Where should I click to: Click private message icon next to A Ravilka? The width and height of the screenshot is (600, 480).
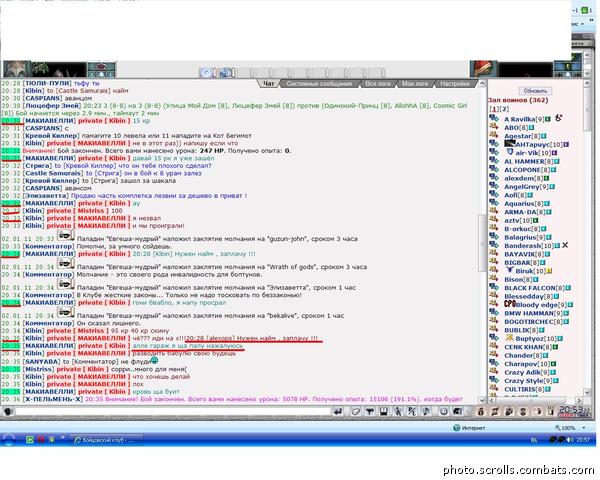coord(494,118)
